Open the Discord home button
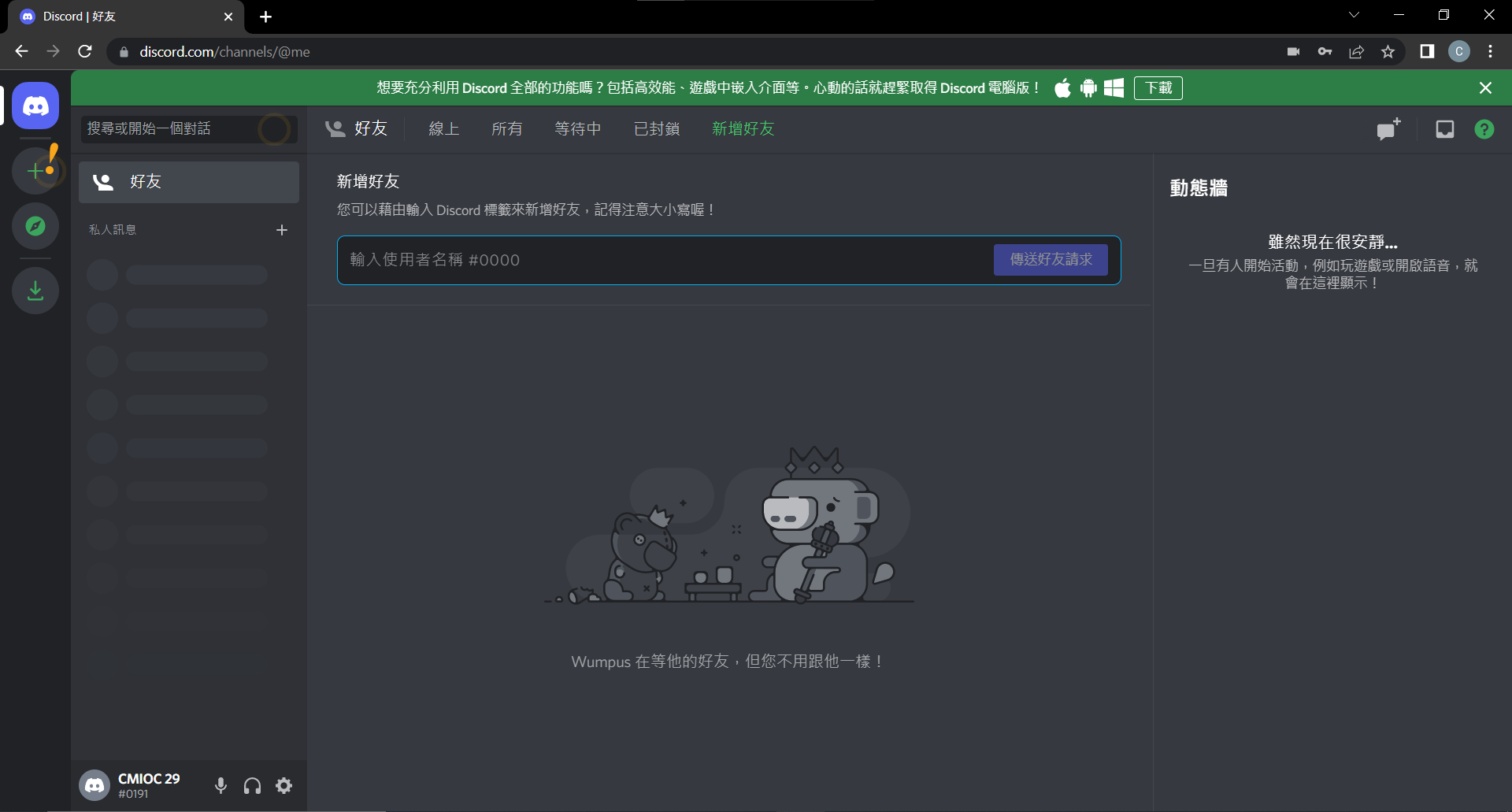This screenshot has height=812, width=1512. coord(35,106)
